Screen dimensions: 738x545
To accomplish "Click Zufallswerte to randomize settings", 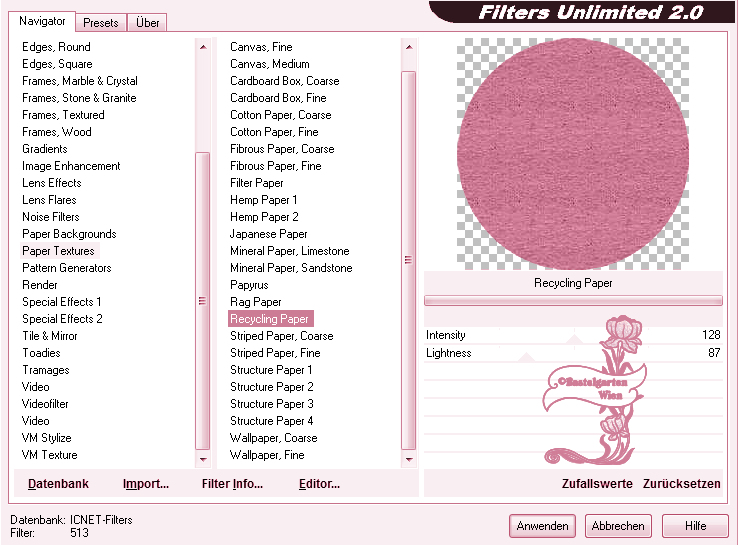I will [x=597, y=484].
